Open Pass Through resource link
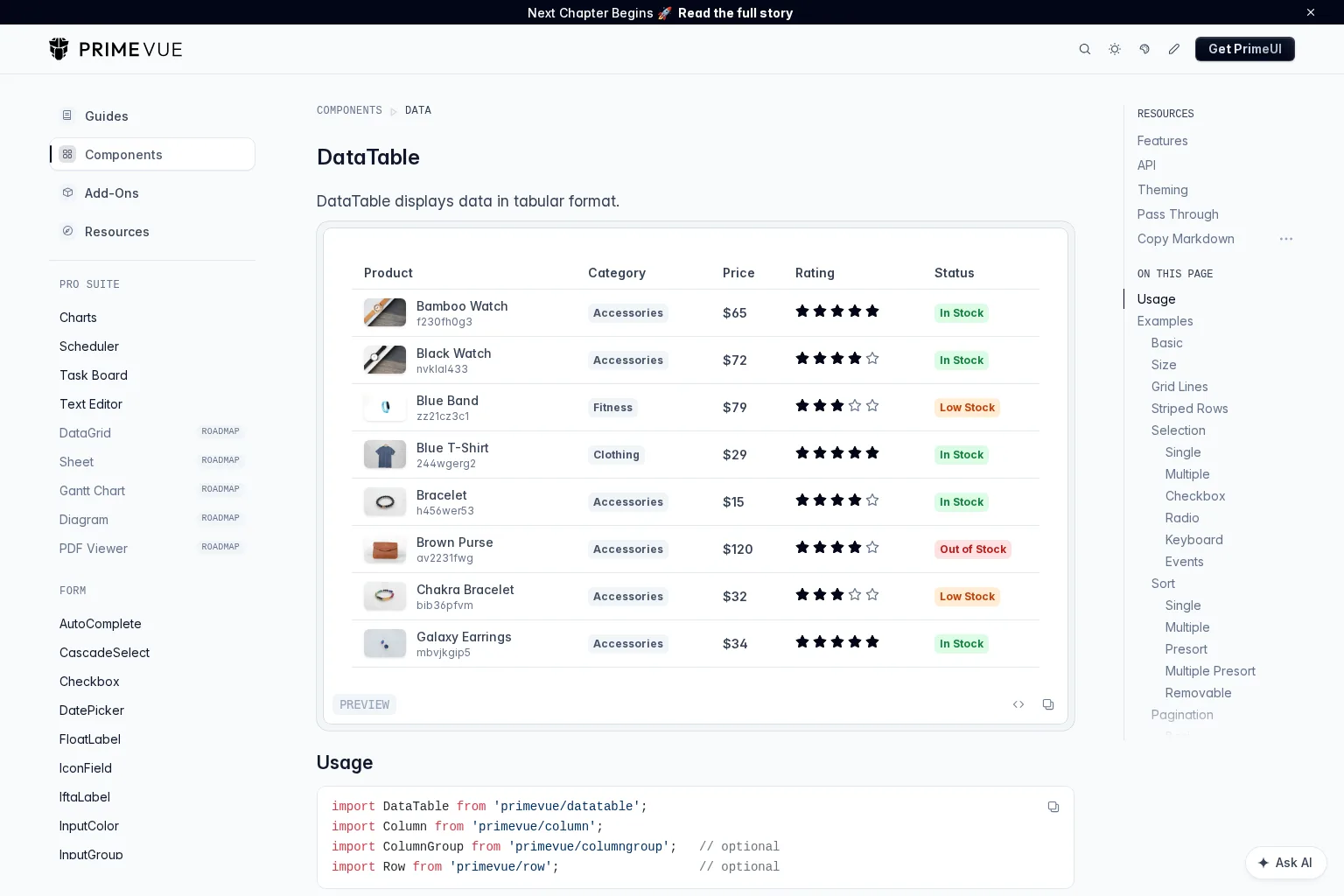This screenshot has width=1344, height=896. coord(1178,214)
